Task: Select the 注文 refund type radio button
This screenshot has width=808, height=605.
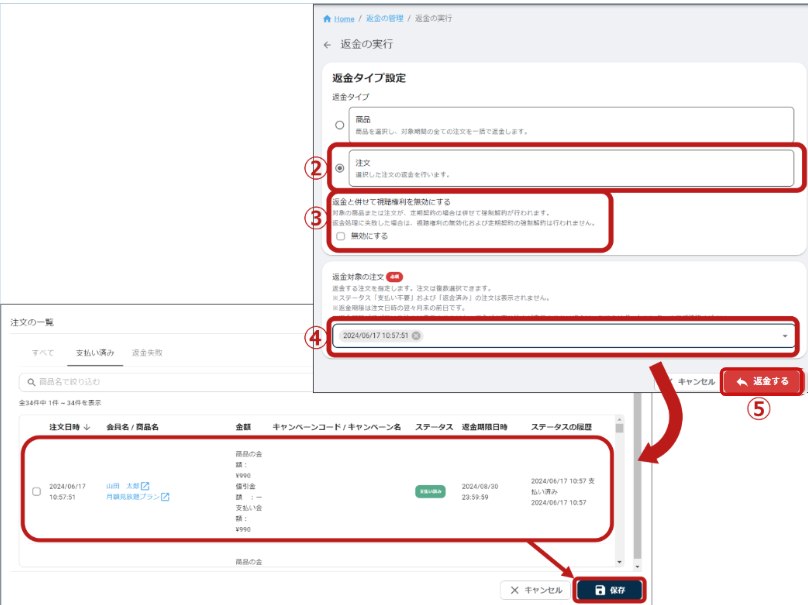Action: [340, 168]
